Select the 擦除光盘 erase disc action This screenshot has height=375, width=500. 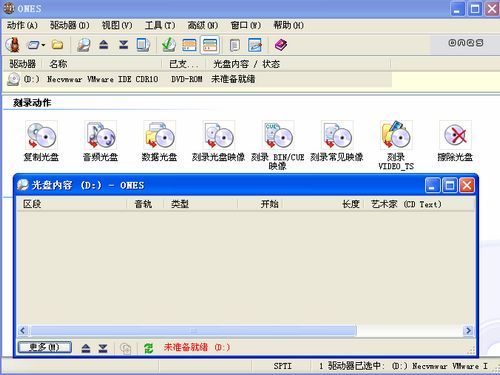pyautogui.click(x=455, y=141)
